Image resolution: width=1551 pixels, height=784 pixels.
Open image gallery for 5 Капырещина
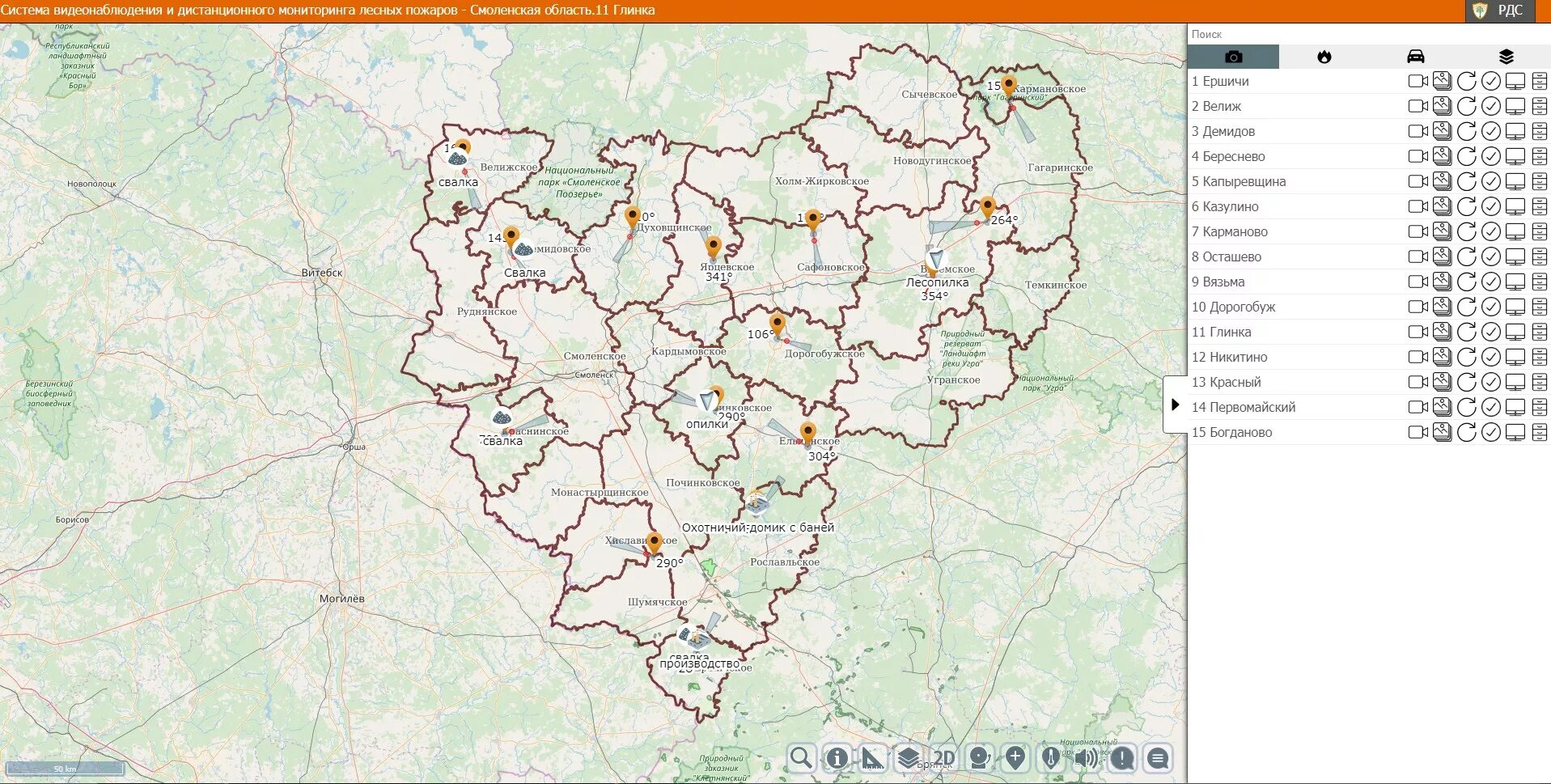coord(1442,181)
